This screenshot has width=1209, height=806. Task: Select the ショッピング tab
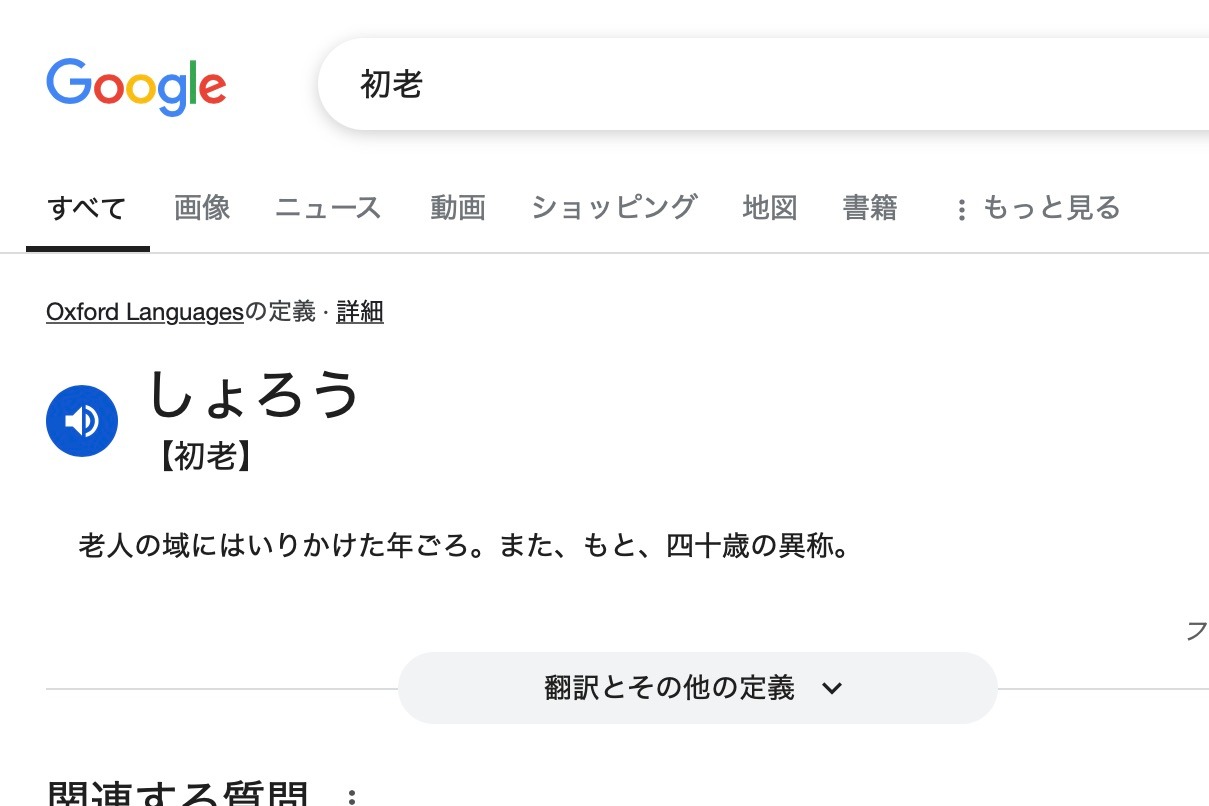pos(614,208)
